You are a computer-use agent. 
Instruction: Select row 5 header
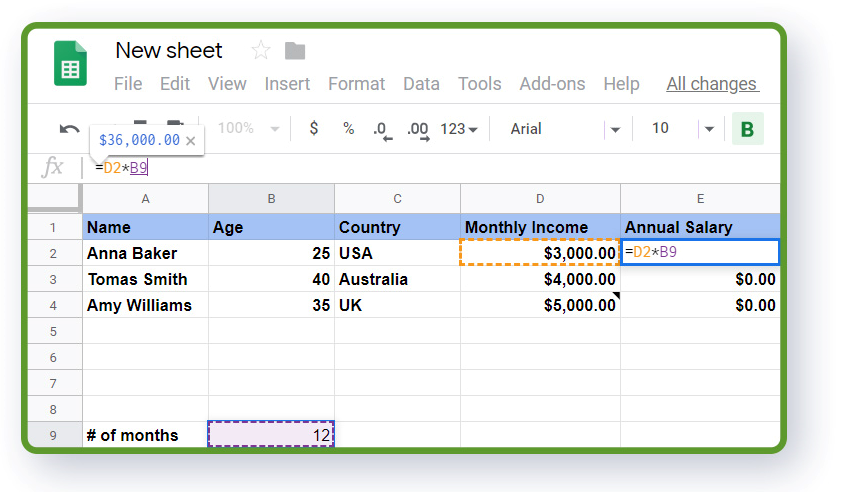pos(53,331)
